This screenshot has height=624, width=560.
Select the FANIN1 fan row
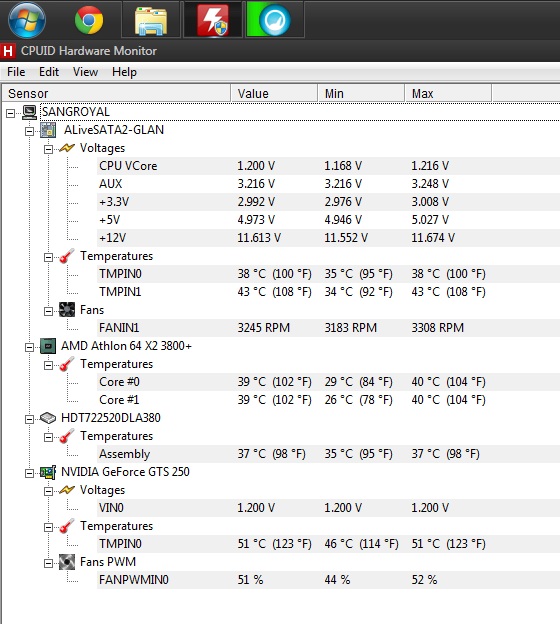pos(328,328)
